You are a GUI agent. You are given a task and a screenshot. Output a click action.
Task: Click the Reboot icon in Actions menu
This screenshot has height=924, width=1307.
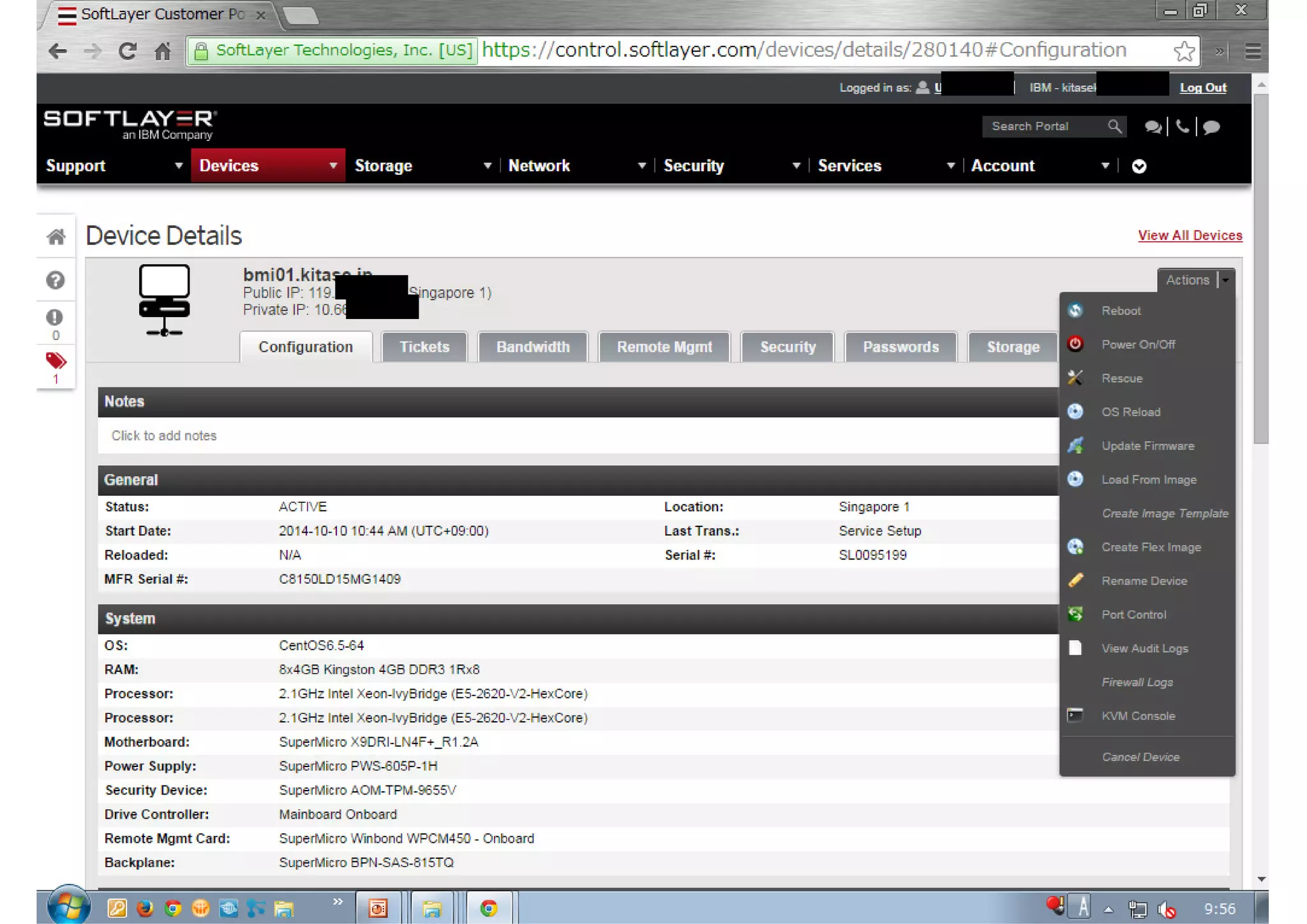click(x=1075, y=311)
